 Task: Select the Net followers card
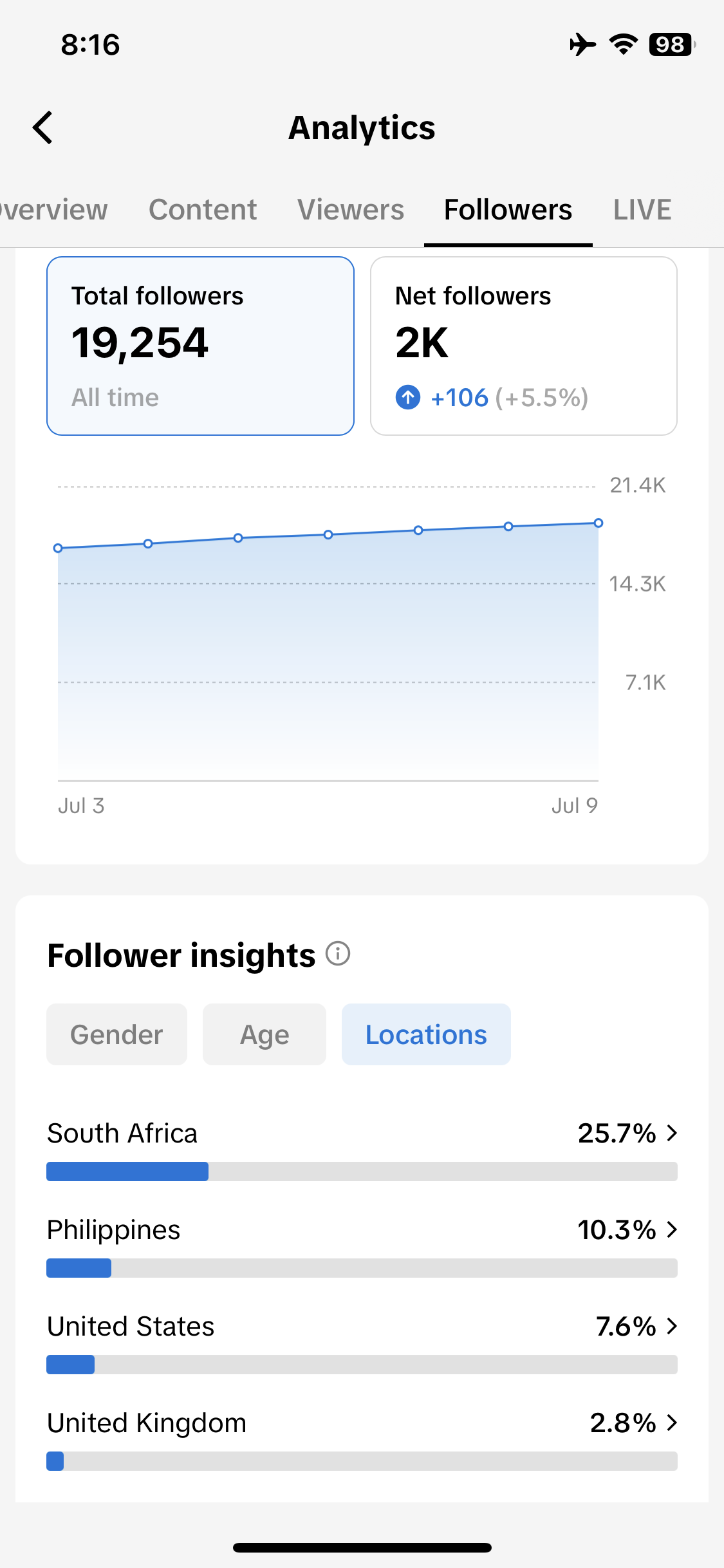point(524,346)
